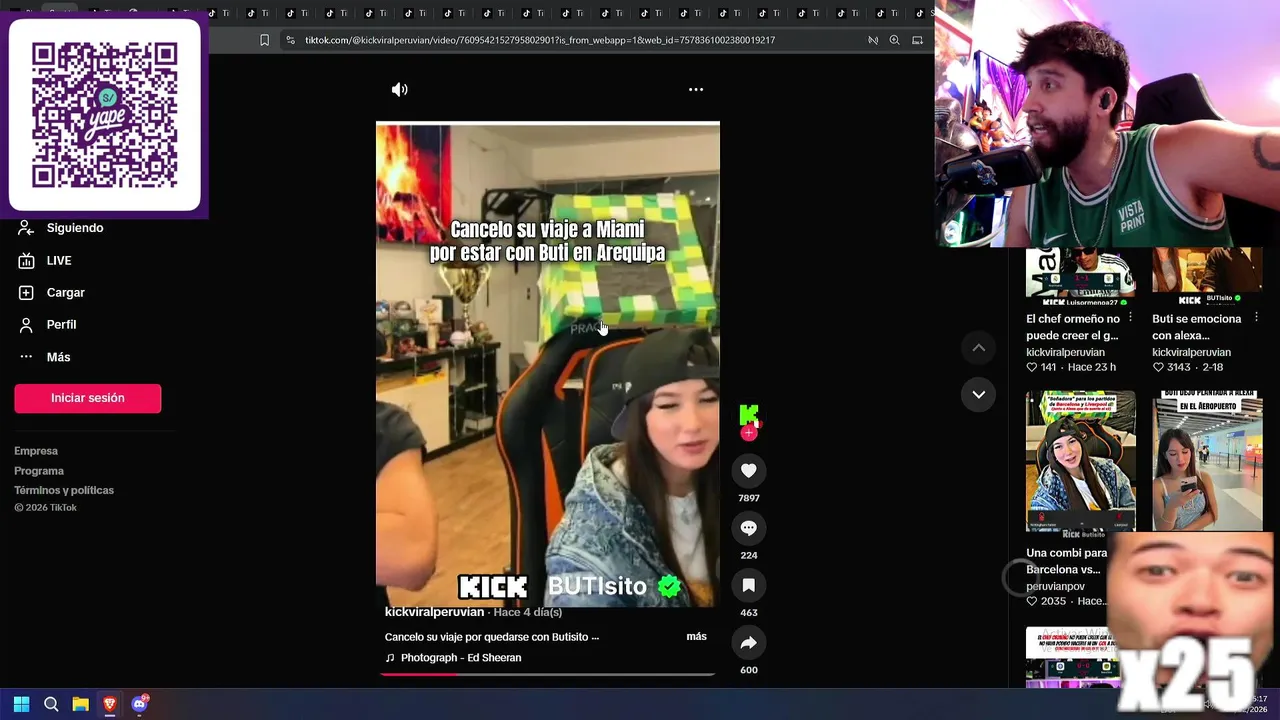Image resolution: width=1280 pixels, height=720 pixels.
Task: Click the tiktok.com address bar URL
Action: pos(540,40)
